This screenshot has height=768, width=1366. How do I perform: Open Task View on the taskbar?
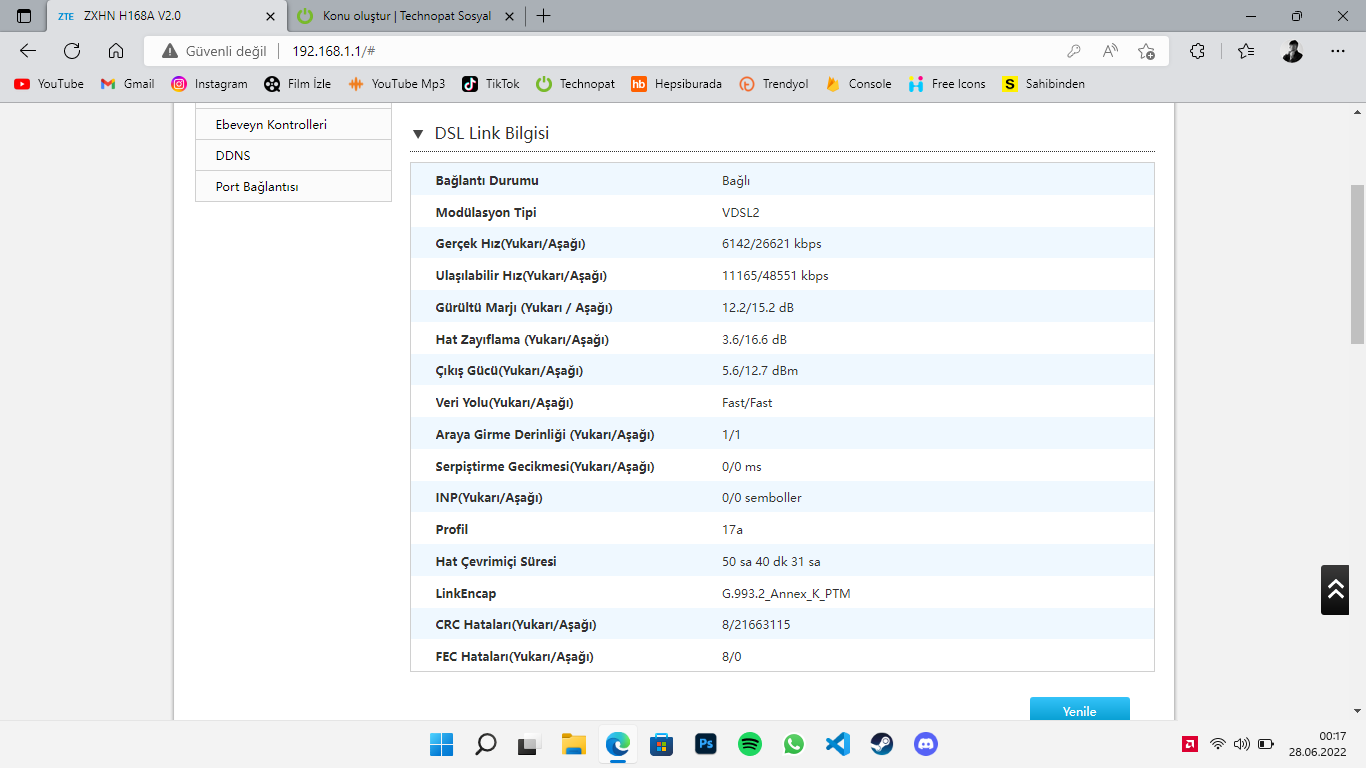pyautogui.click(x=529, y=744)
